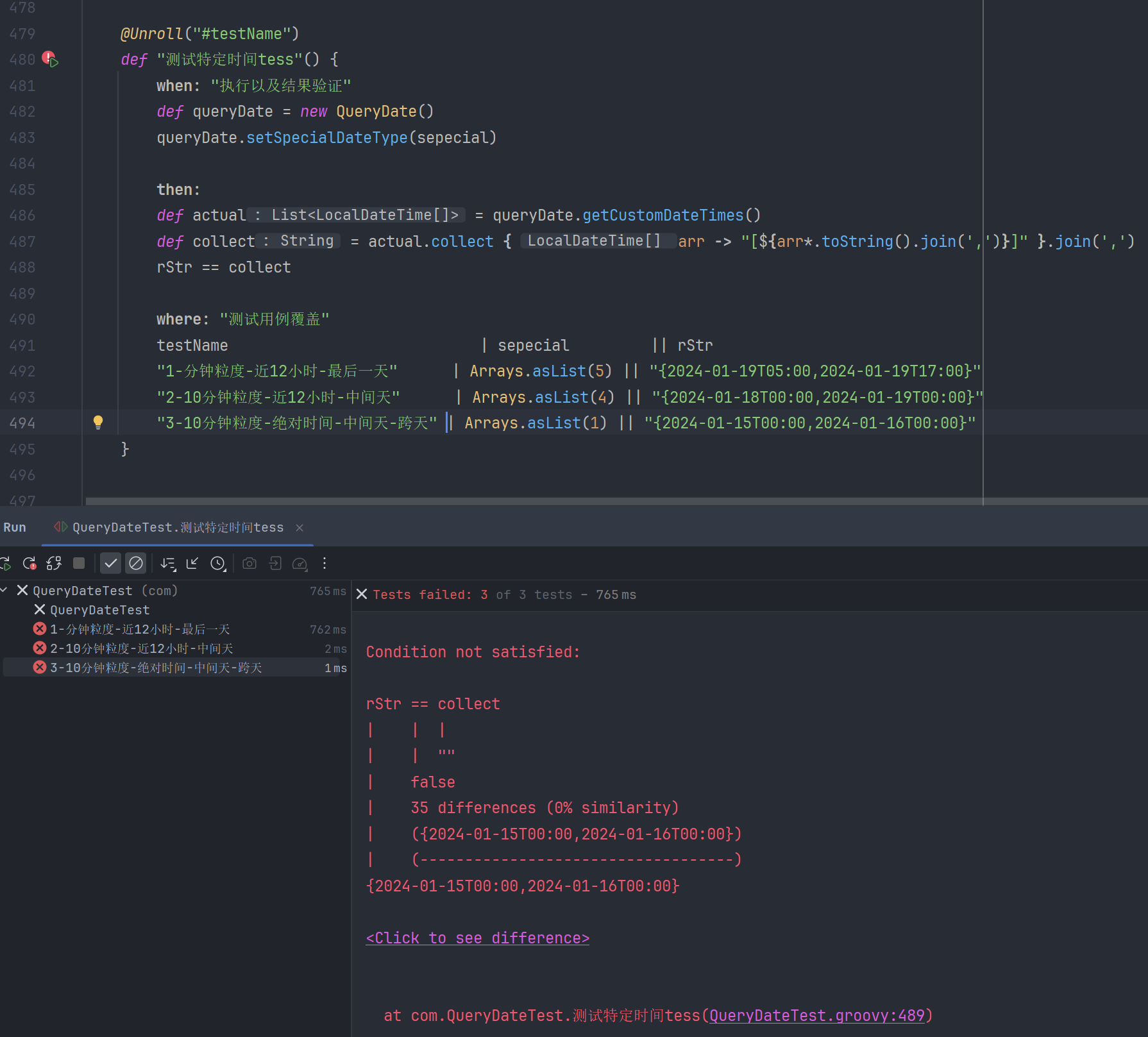The image size is (1148, 1037).
Task: Click the testName column header
Action: coord(192,345)
